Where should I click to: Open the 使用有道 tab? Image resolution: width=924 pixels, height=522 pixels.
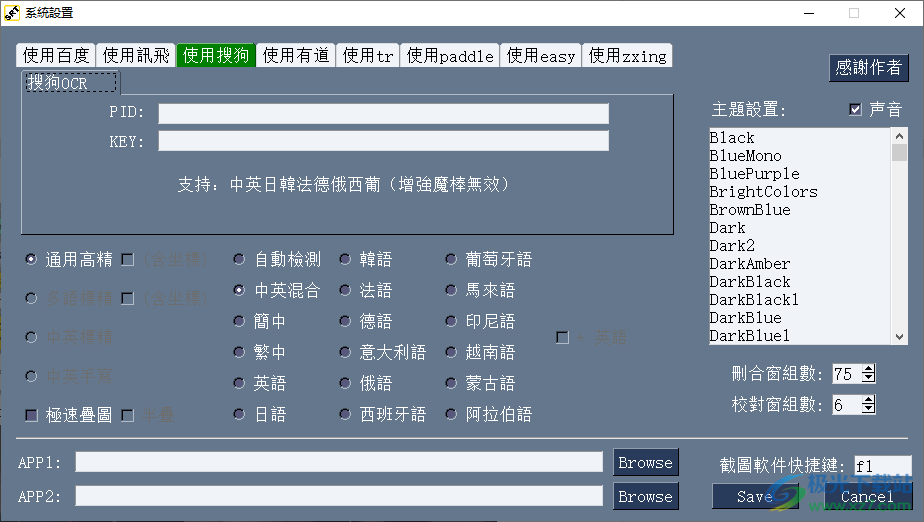click(x=296, y=55)
